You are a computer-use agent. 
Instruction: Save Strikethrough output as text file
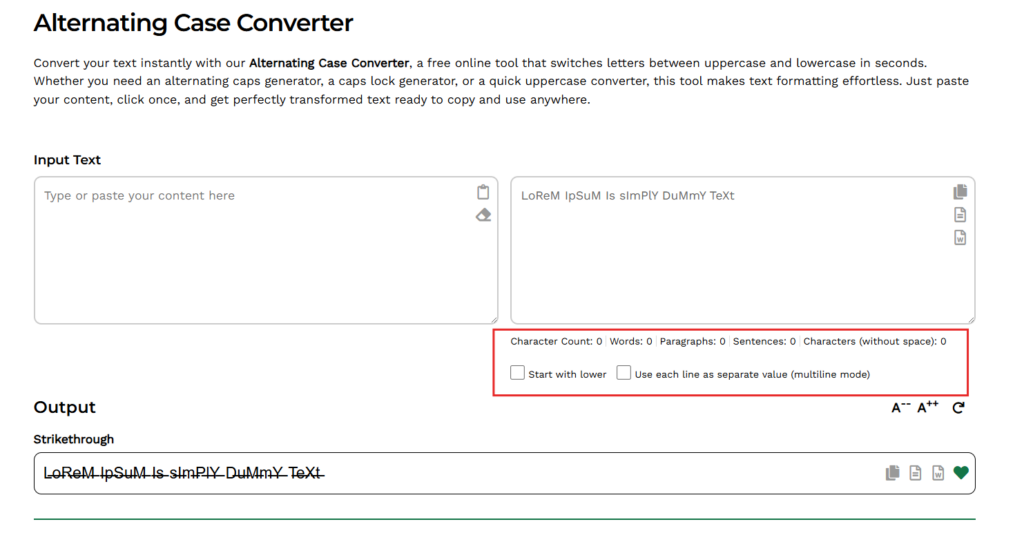[916, 473]
